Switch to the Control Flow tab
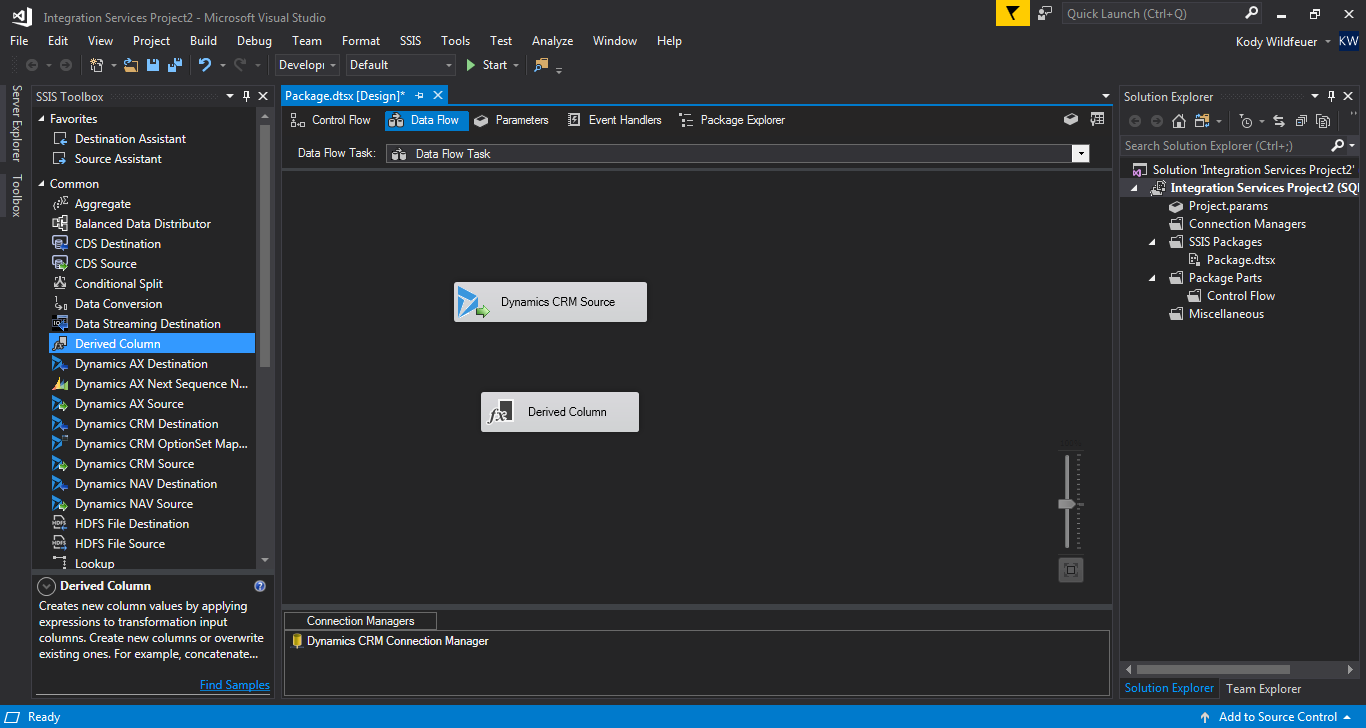 pos(331,120)
